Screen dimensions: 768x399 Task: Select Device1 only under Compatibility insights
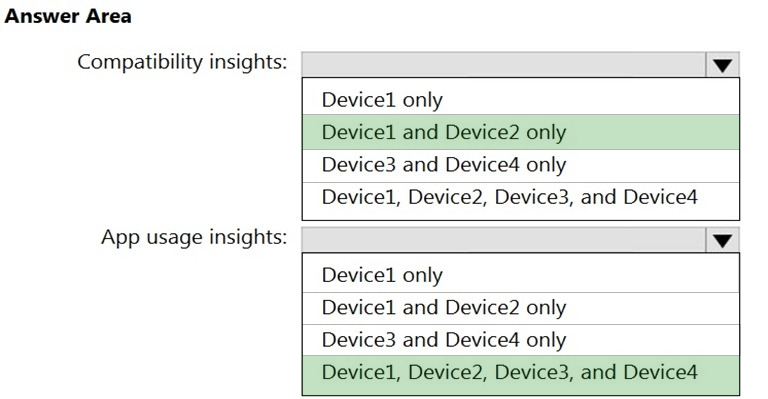[521, 99]
